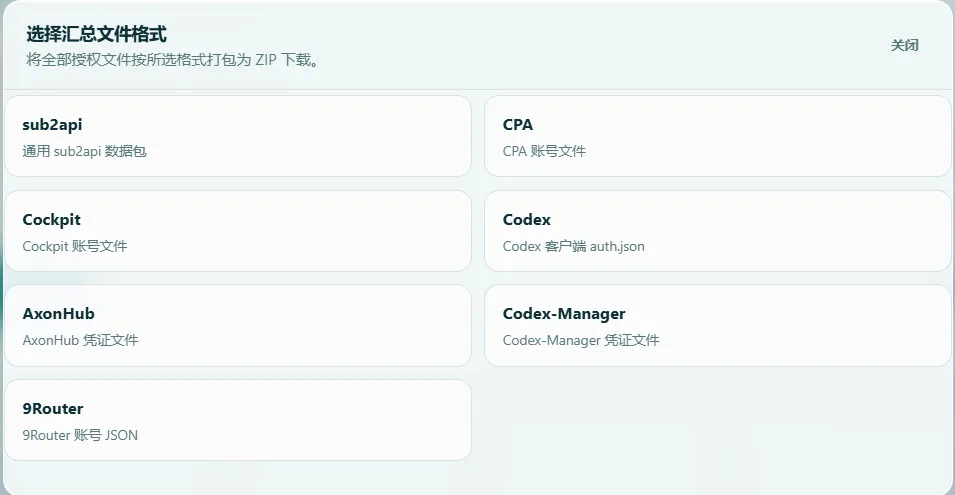Pick the Cockpit account file option
The image size is (955, 495).
(x=238, y=231)
